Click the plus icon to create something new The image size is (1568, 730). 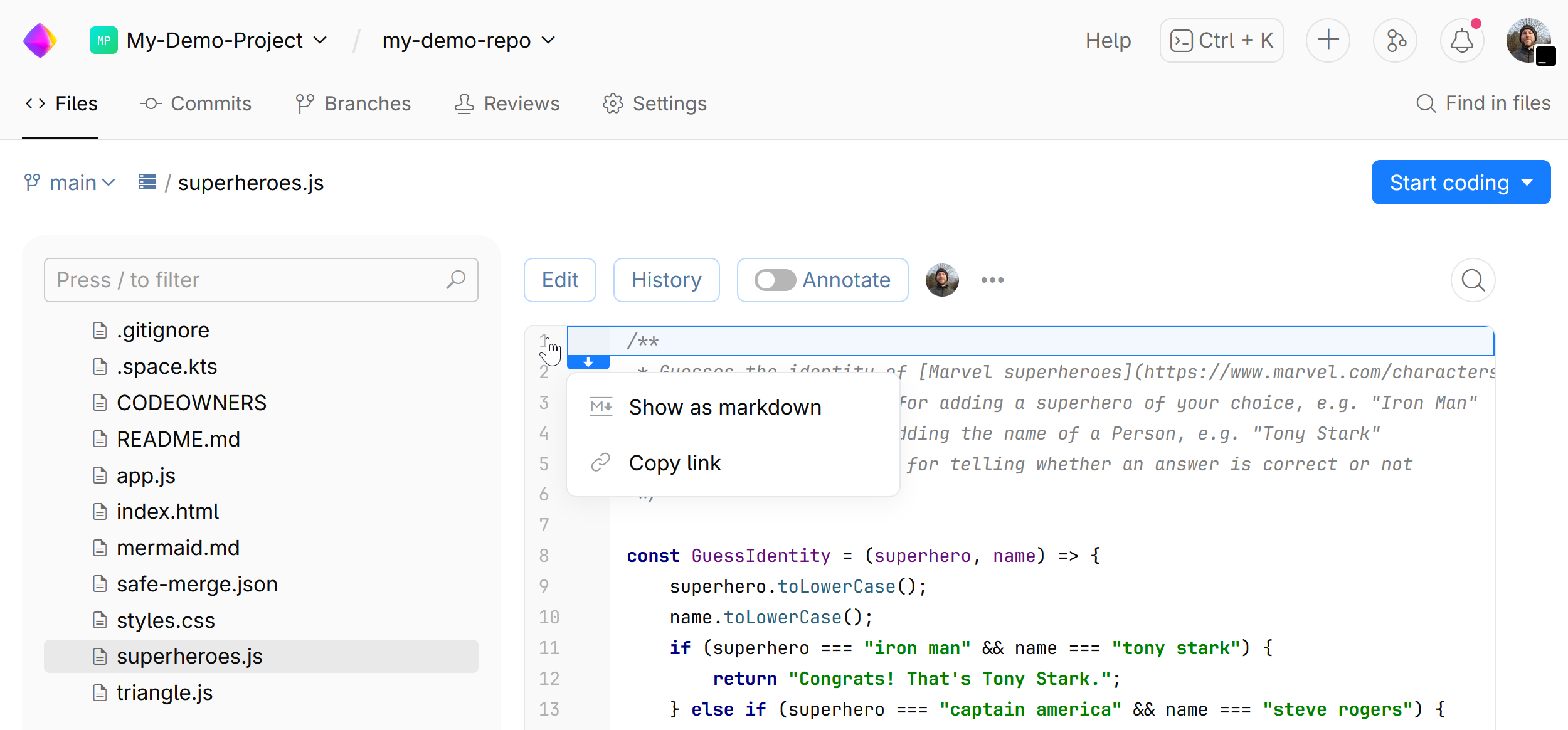tap(1328, 40)
